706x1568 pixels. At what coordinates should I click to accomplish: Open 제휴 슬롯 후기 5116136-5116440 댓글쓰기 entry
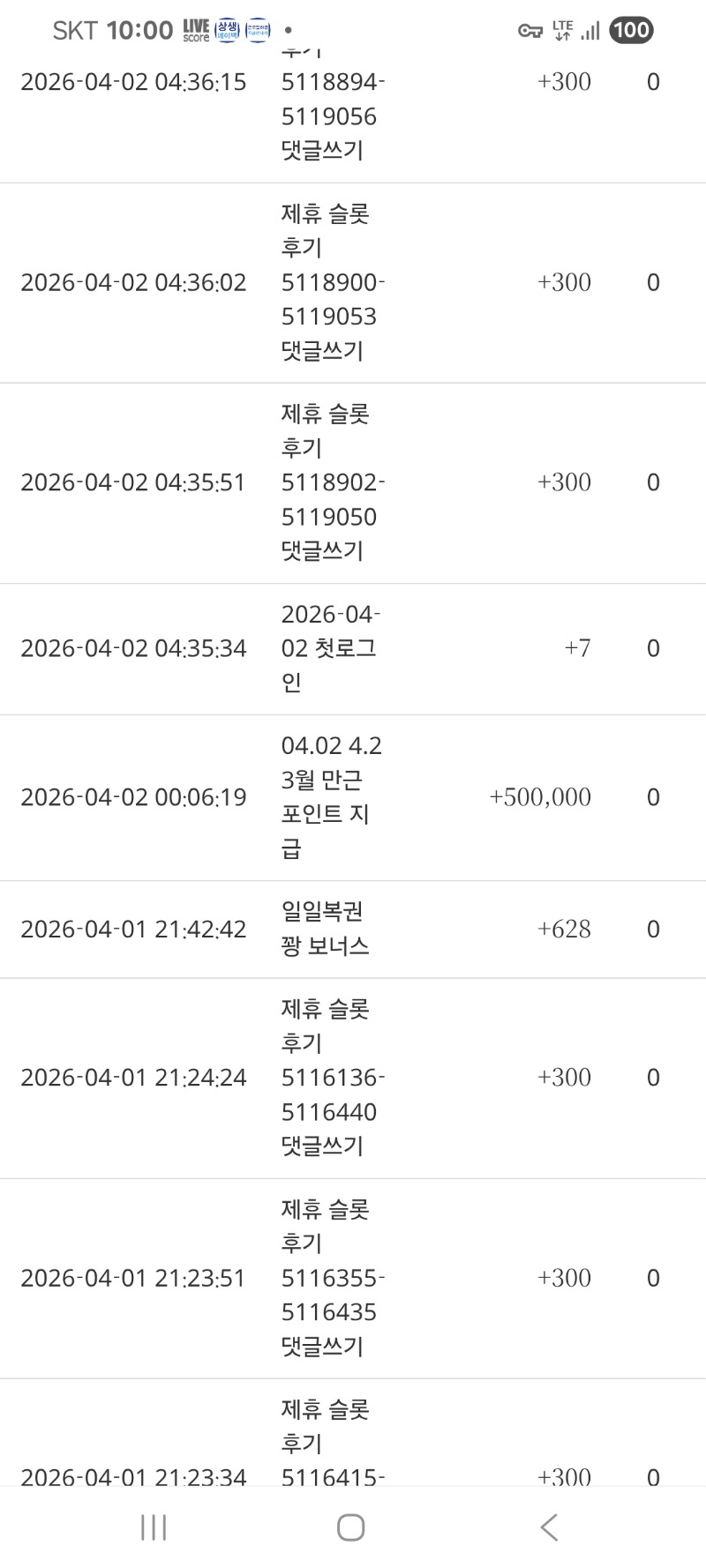pos(333,1078)
